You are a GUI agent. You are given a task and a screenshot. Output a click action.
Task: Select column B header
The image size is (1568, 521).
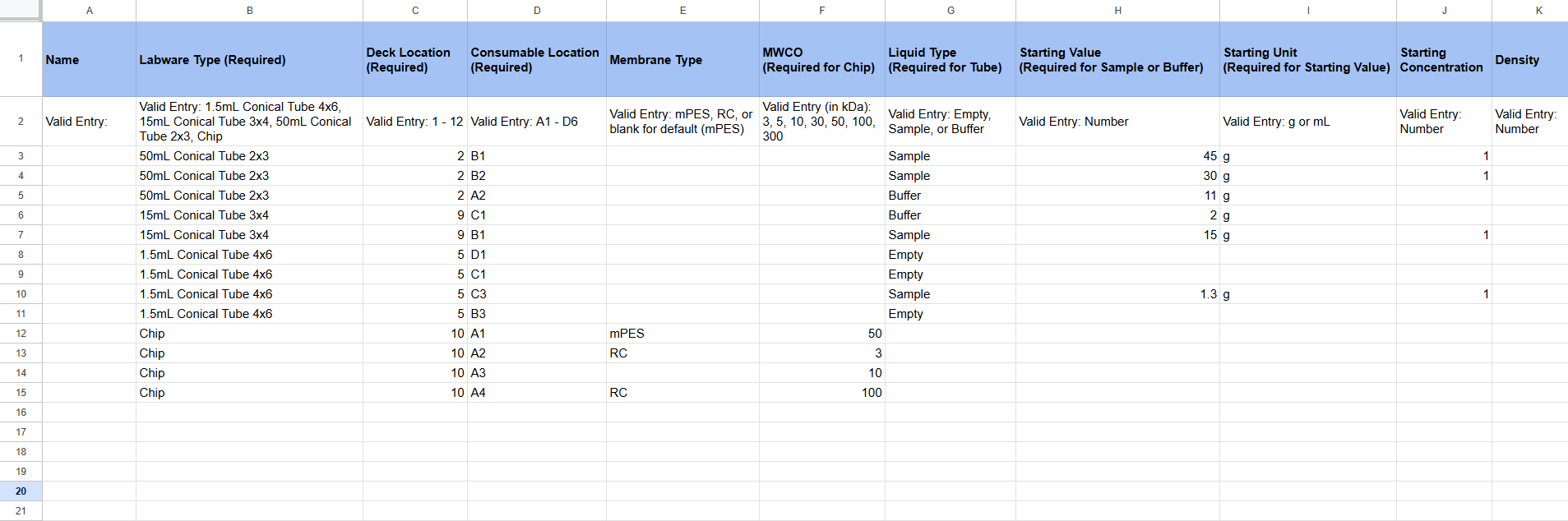point(249,11)
